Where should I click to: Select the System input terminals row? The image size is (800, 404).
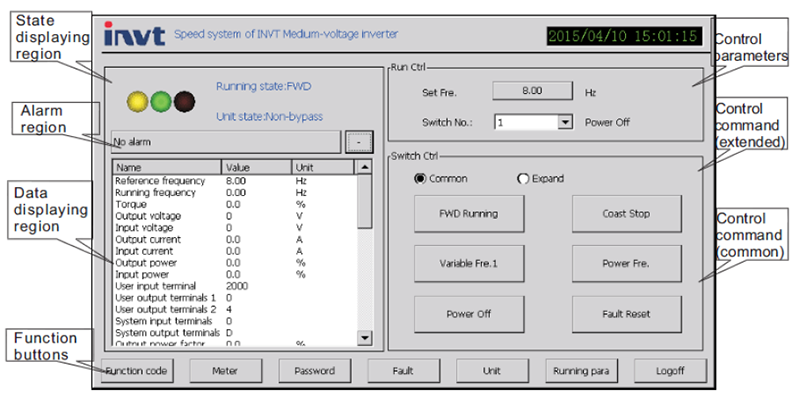click(x=235, y=321)
